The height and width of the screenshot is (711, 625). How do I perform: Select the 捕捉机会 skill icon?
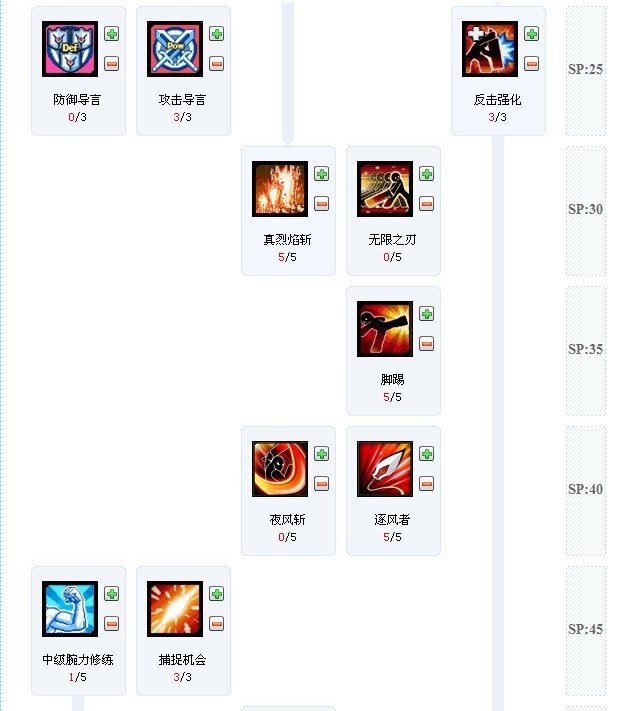coord(175,609)
